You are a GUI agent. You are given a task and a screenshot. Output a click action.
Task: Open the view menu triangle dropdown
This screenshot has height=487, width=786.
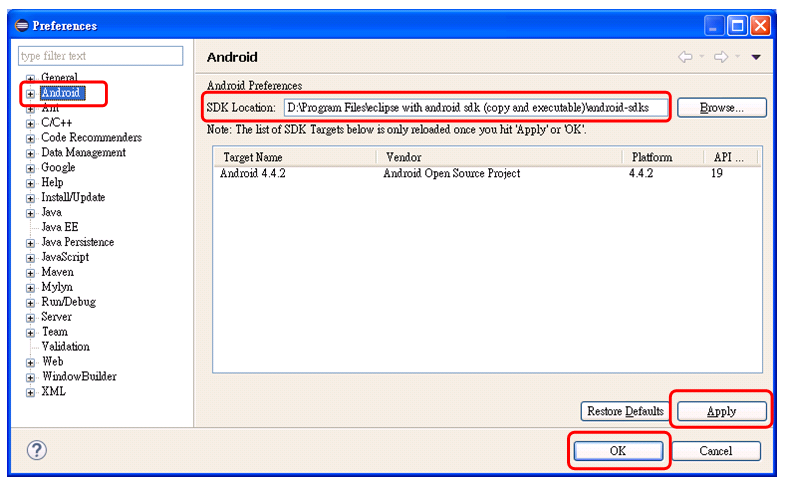point(756,57)
